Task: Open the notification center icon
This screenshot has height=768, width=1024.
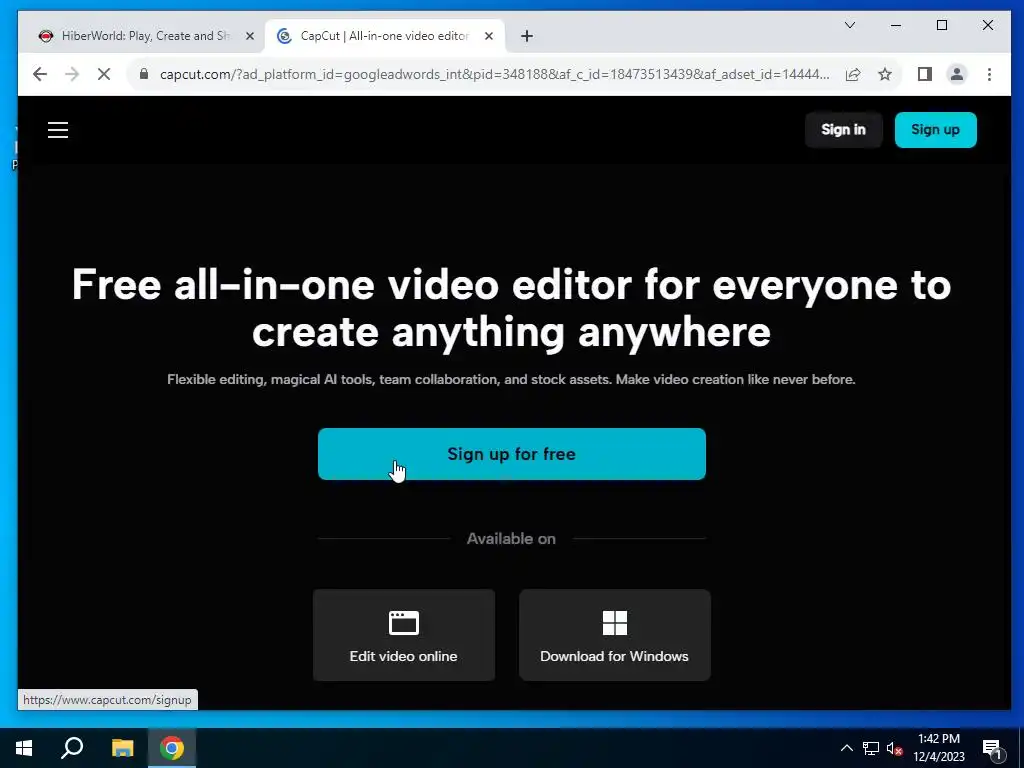Action: (x=992, y=748)
